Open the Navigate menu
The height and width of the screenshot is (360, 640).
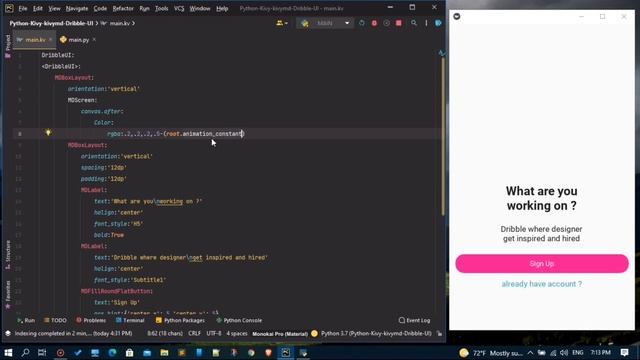point(77,9)
